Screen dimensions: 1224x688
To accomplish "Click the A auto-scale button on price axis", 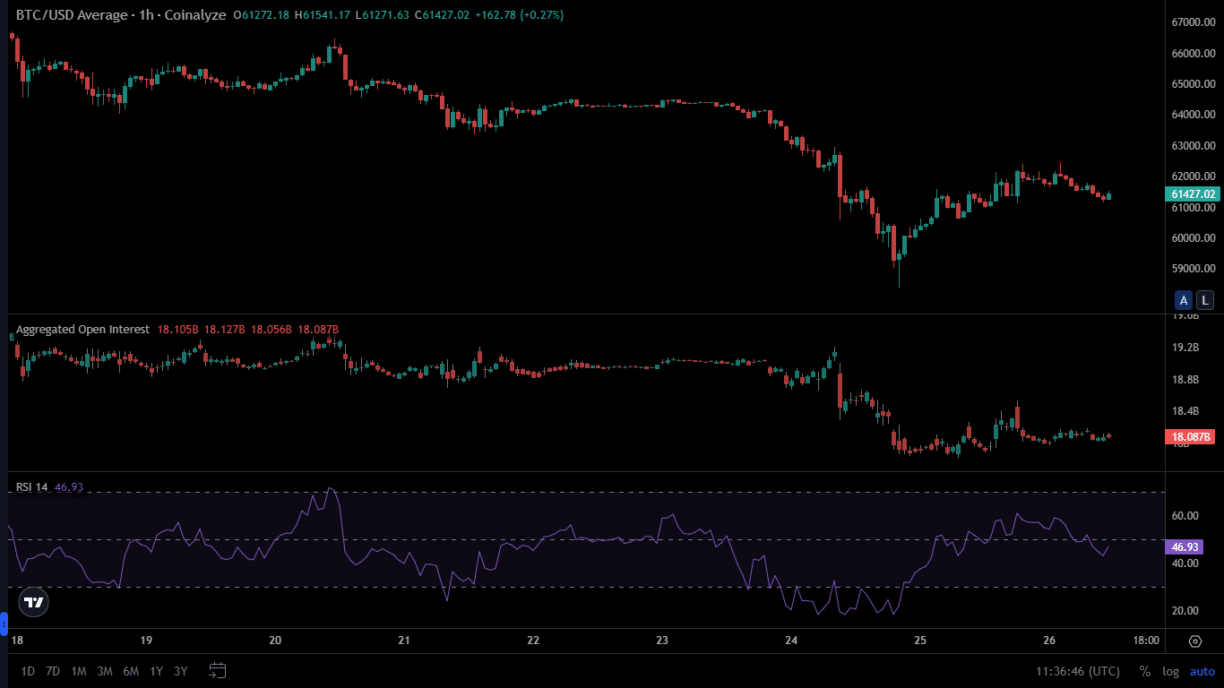I will coord(1184,299).
